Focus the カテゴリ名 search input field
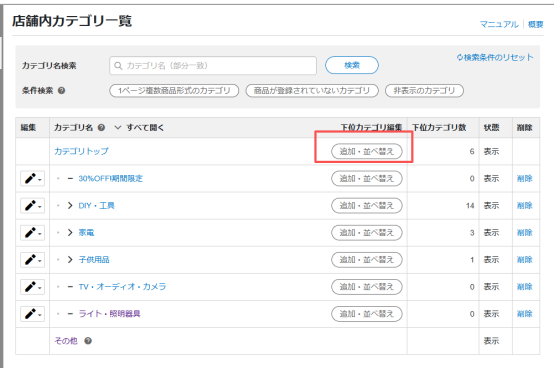 coord(213,66)
